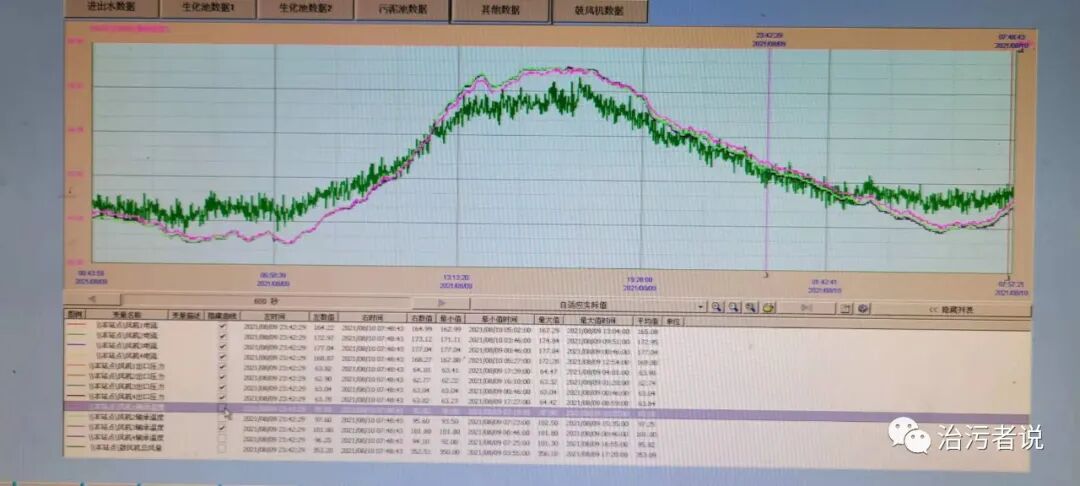Click the 最大值时间 column header
The height and width of the screenshot is (486, 1080).
[x=599, y=320]
